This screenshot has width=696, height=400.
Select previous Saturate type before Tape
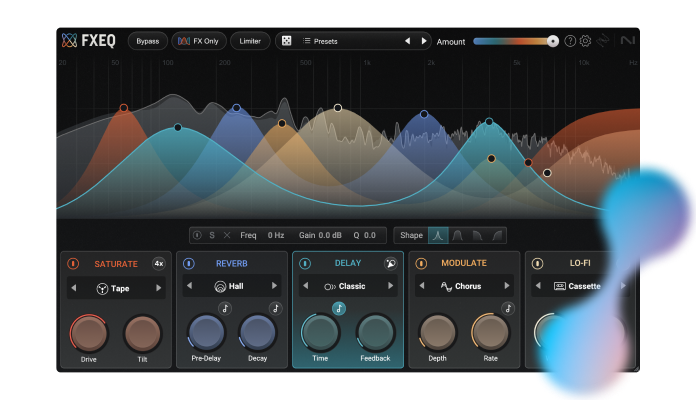click(x=74, y=288)
